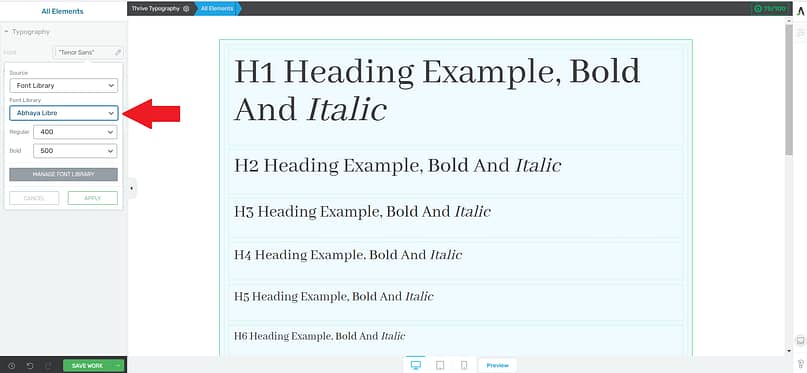Open the Abhaya Libre font dropdown

coord(63,113)
